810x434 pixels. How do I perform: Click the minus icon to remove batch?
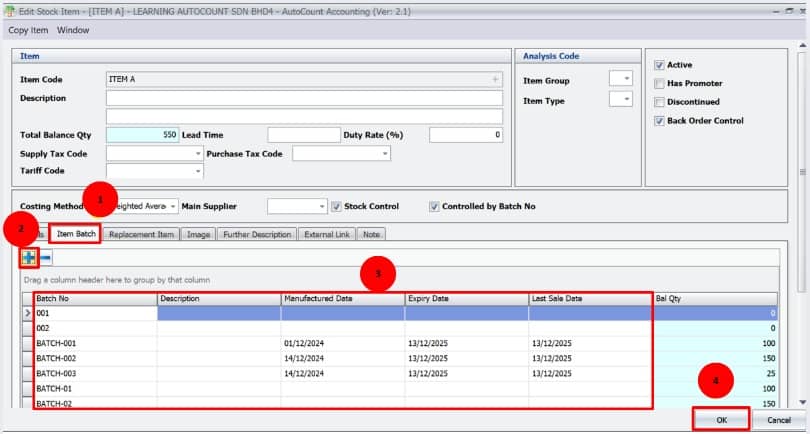click(46, 257)
